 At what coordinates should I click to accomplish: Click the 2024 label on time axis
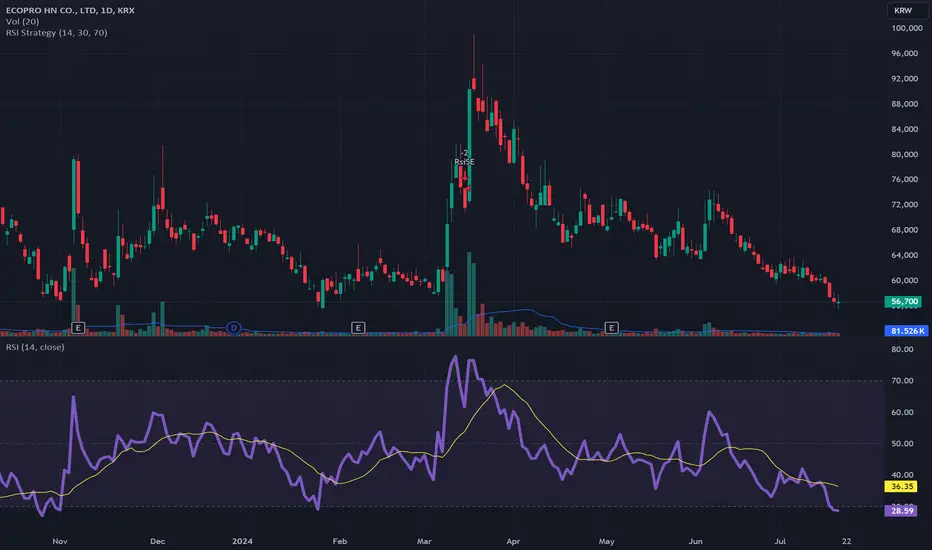[x=242, y=541]
